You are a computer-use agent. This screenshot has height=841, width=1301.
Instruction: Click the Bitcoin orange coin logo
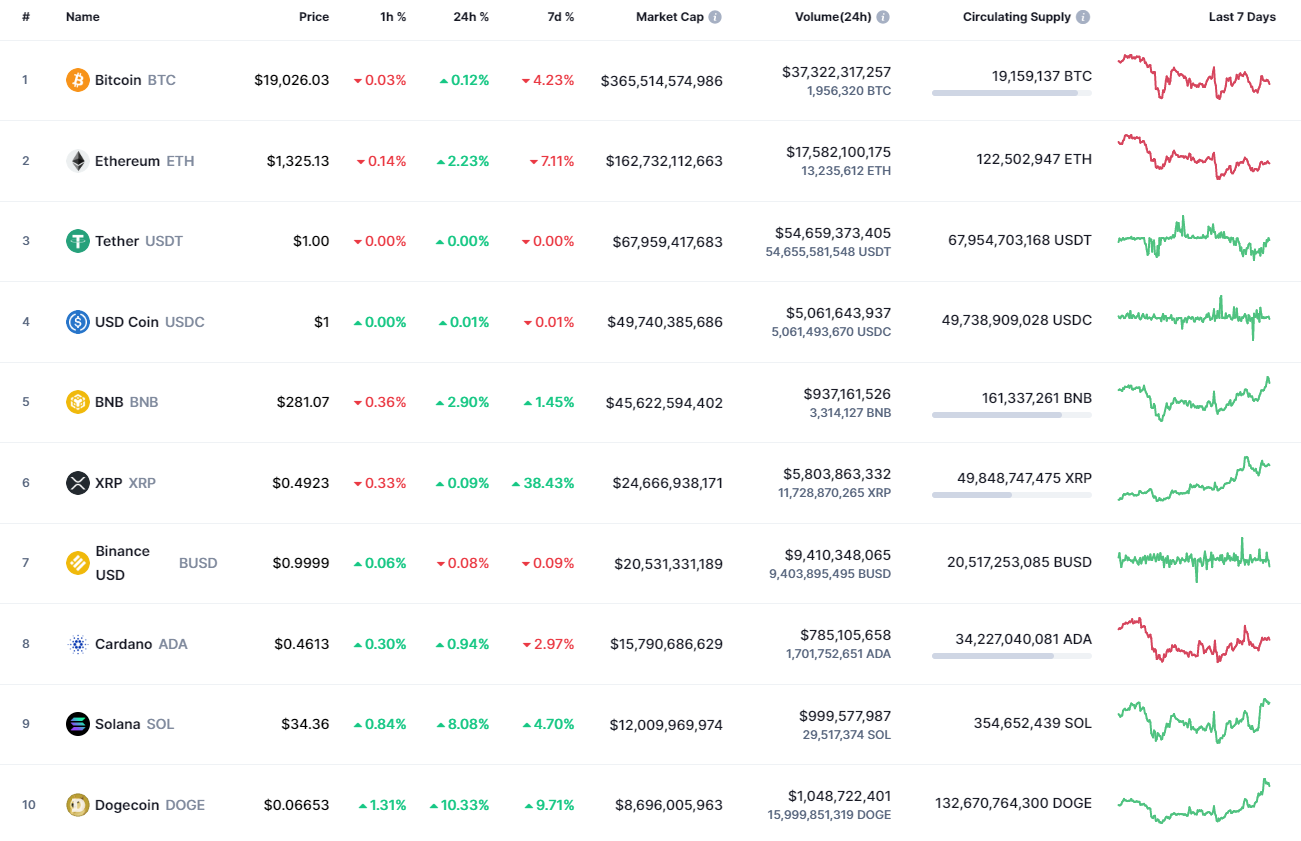[78, 80]
